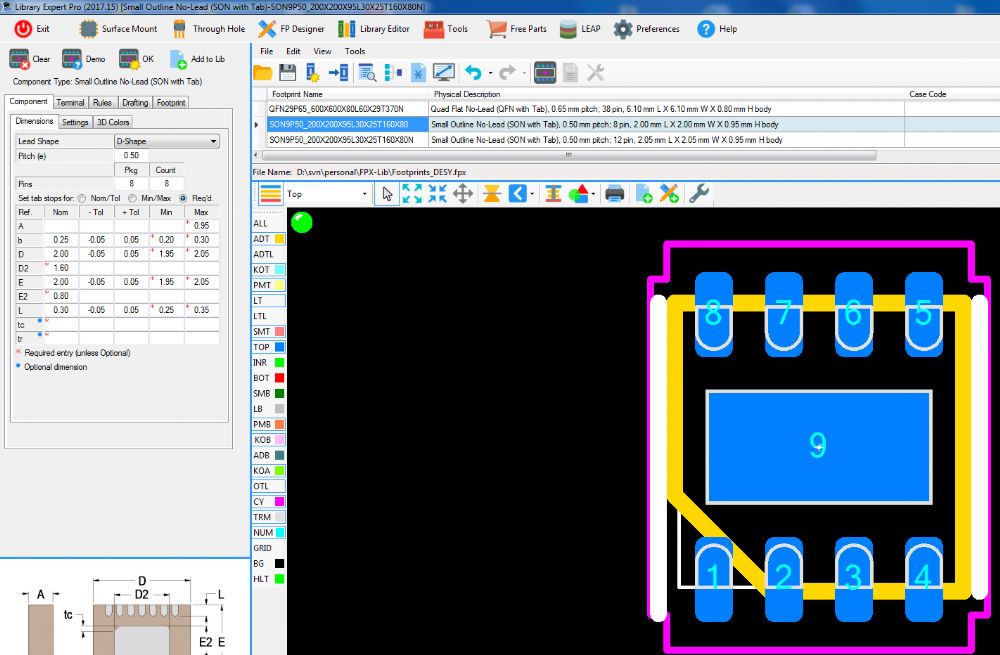Click the fit-to-monitor display icon

click(x=443, y=73)
